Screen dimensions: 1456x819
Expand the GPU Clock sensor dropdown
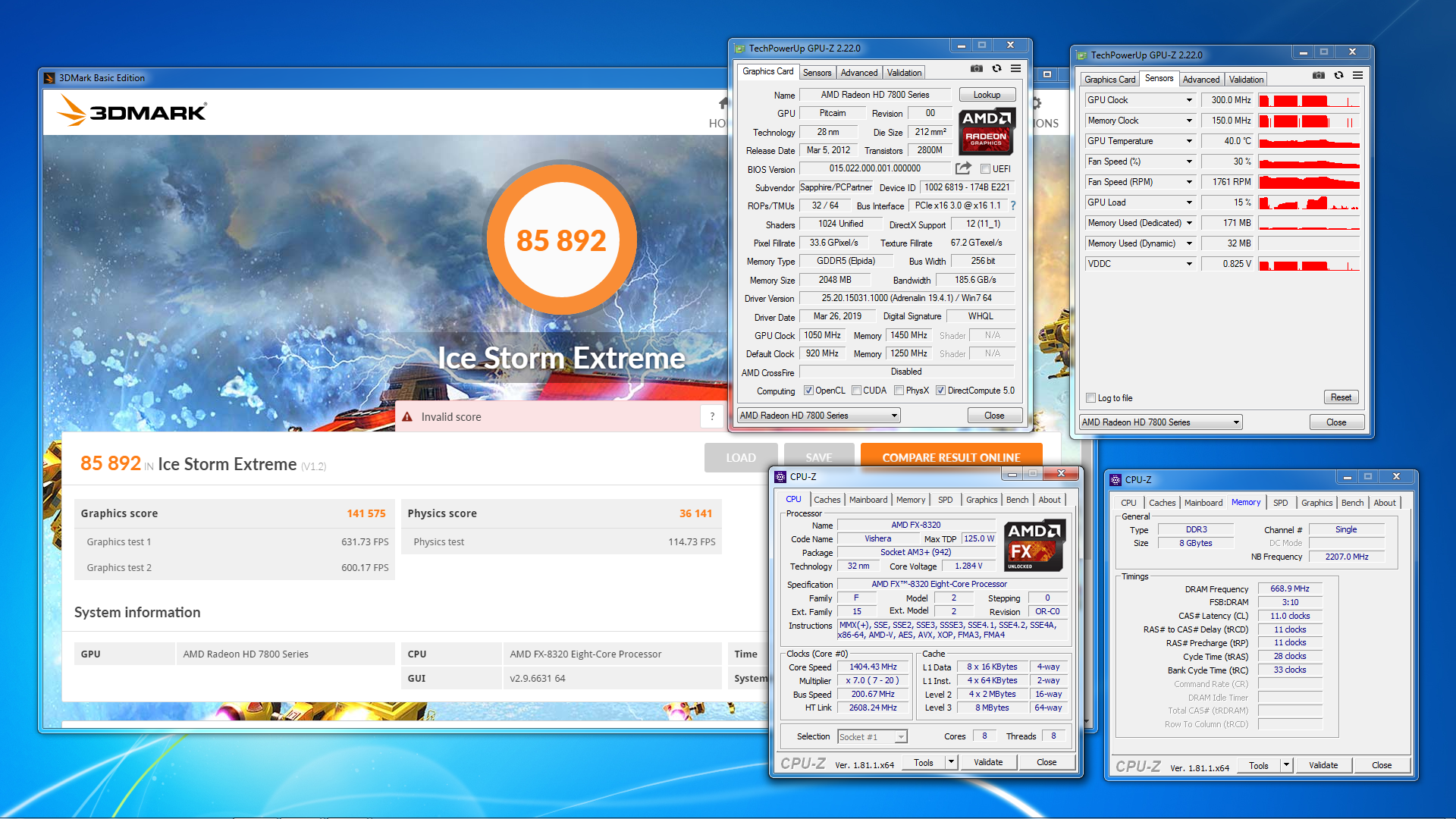pyautogui.click(x=1189, y=100)
